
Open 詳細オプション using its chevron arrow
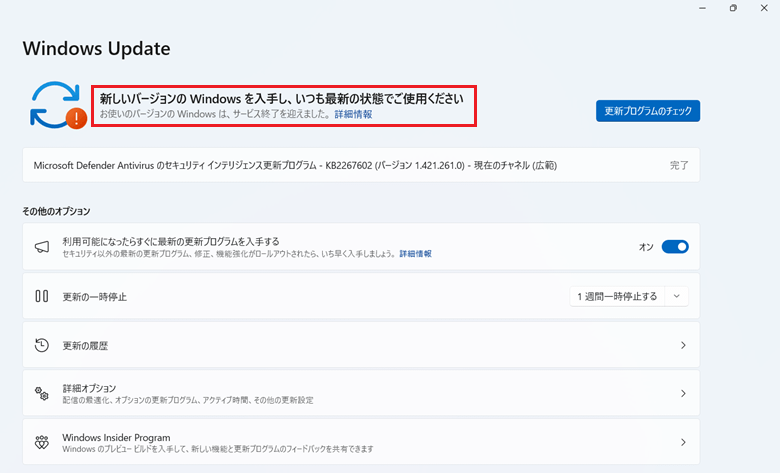pos(683,393)
